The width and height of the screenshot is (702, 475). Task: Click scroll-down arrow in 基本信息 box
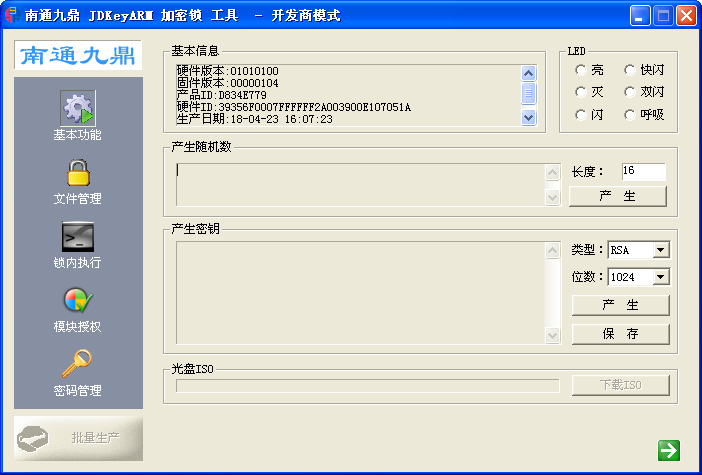[x=529, y=118]
